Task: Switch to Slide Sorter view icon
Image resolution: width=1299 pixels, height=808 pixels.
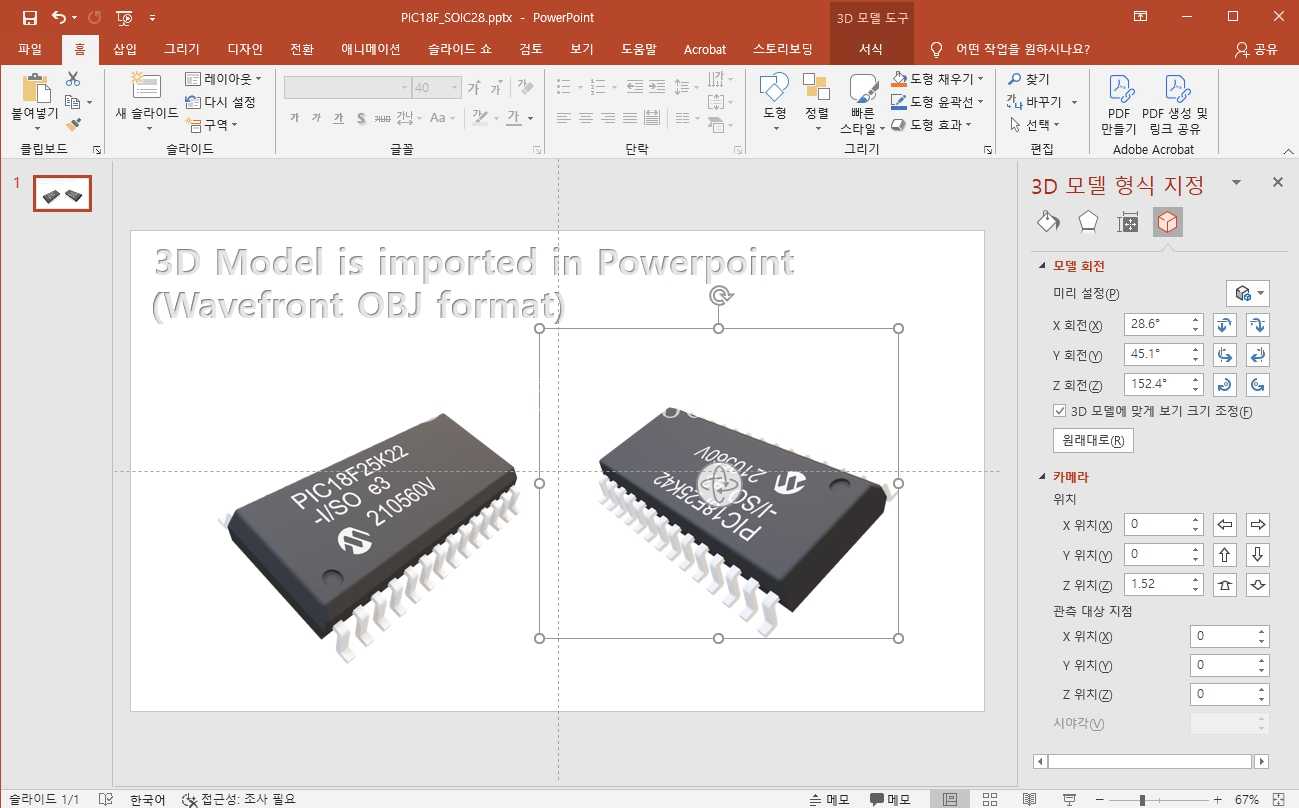Action: (989, 799)
